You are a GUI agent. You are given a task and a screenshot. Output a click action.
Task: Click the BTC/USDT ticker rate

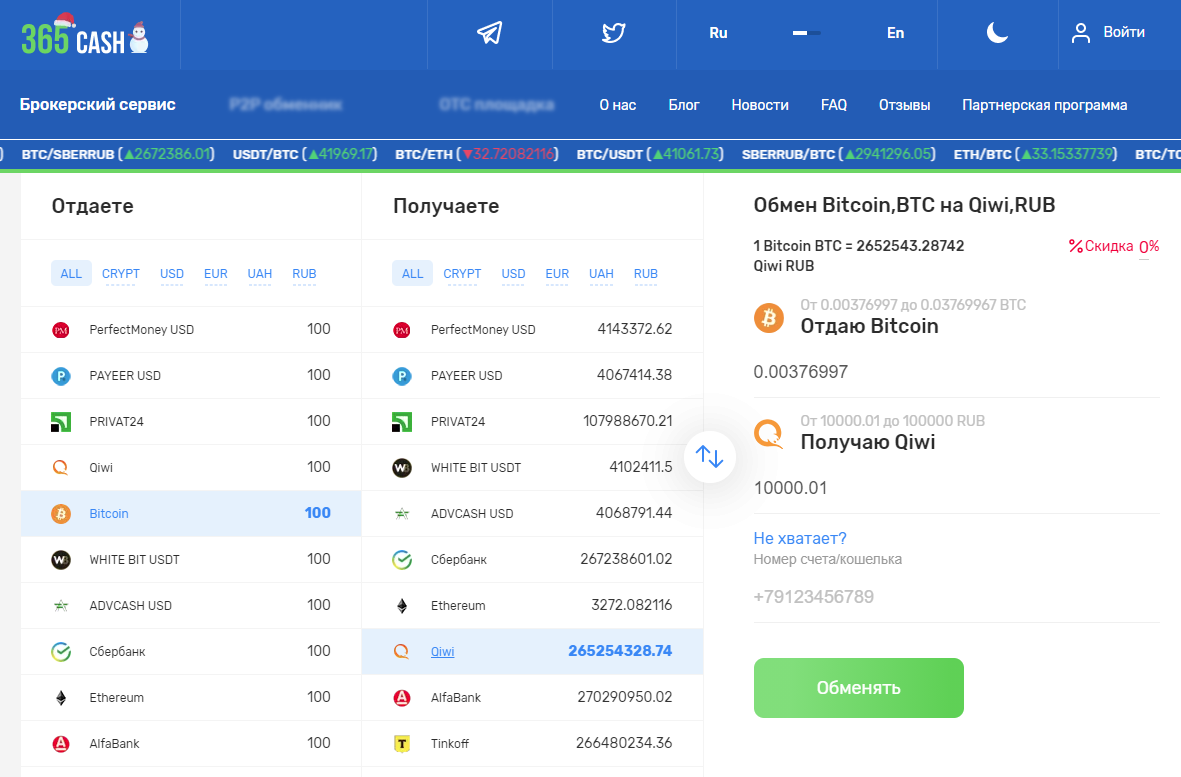tap(650, 154)
